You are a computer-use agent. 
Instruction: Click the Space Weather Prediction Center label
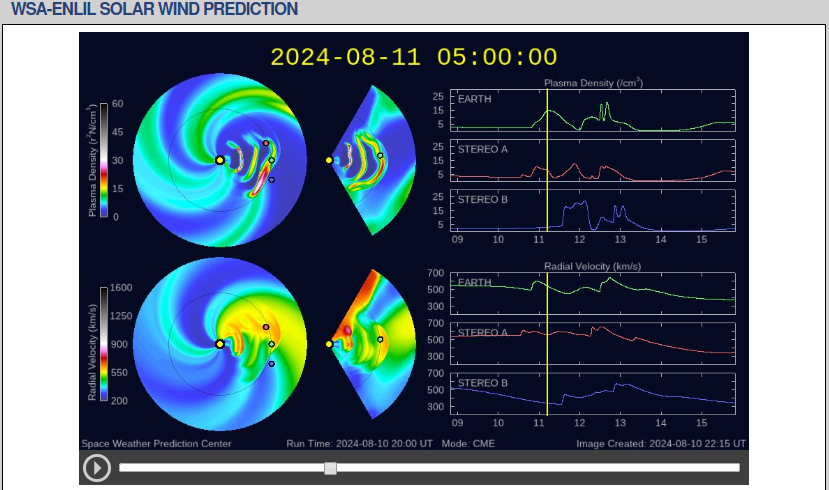click(x=156, y=443)
